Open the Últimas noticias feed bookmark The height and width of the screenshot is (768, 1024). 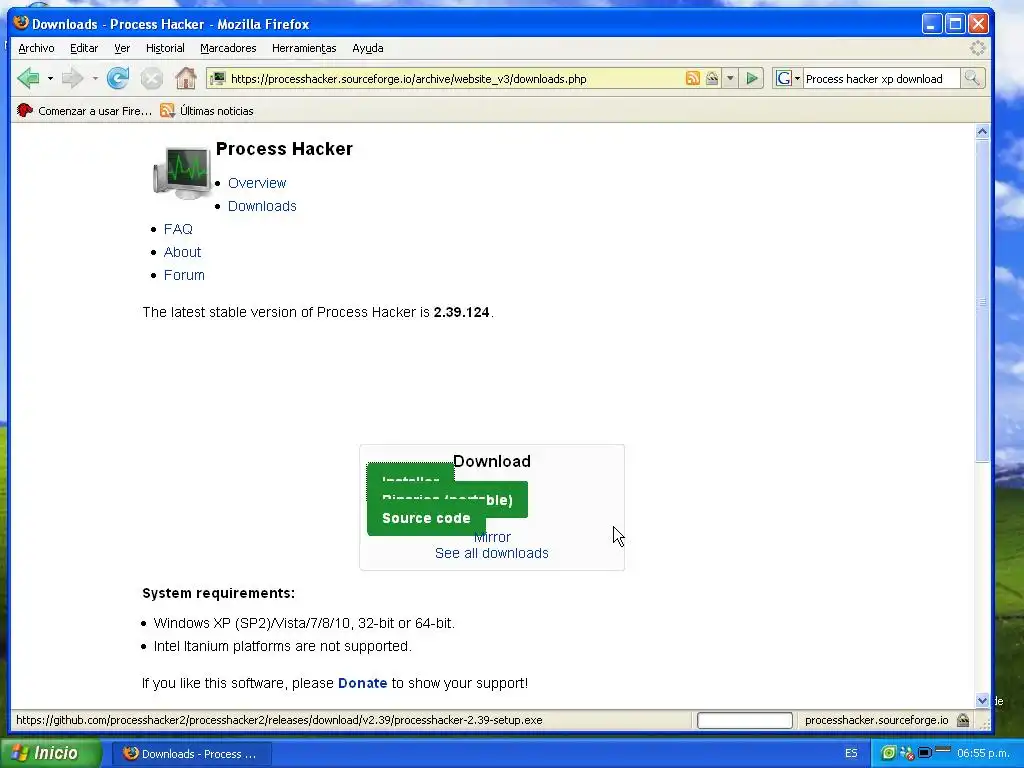point(207,111)
